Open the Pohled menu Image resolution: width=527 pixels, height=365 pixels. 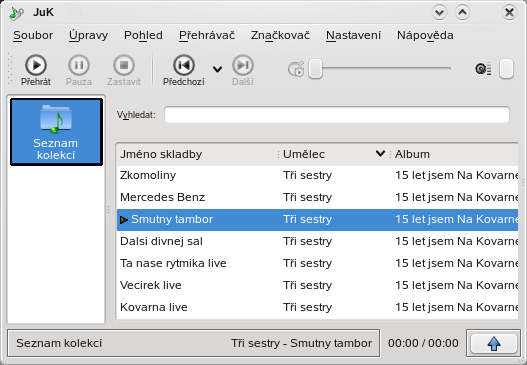[x=143, y=35]
